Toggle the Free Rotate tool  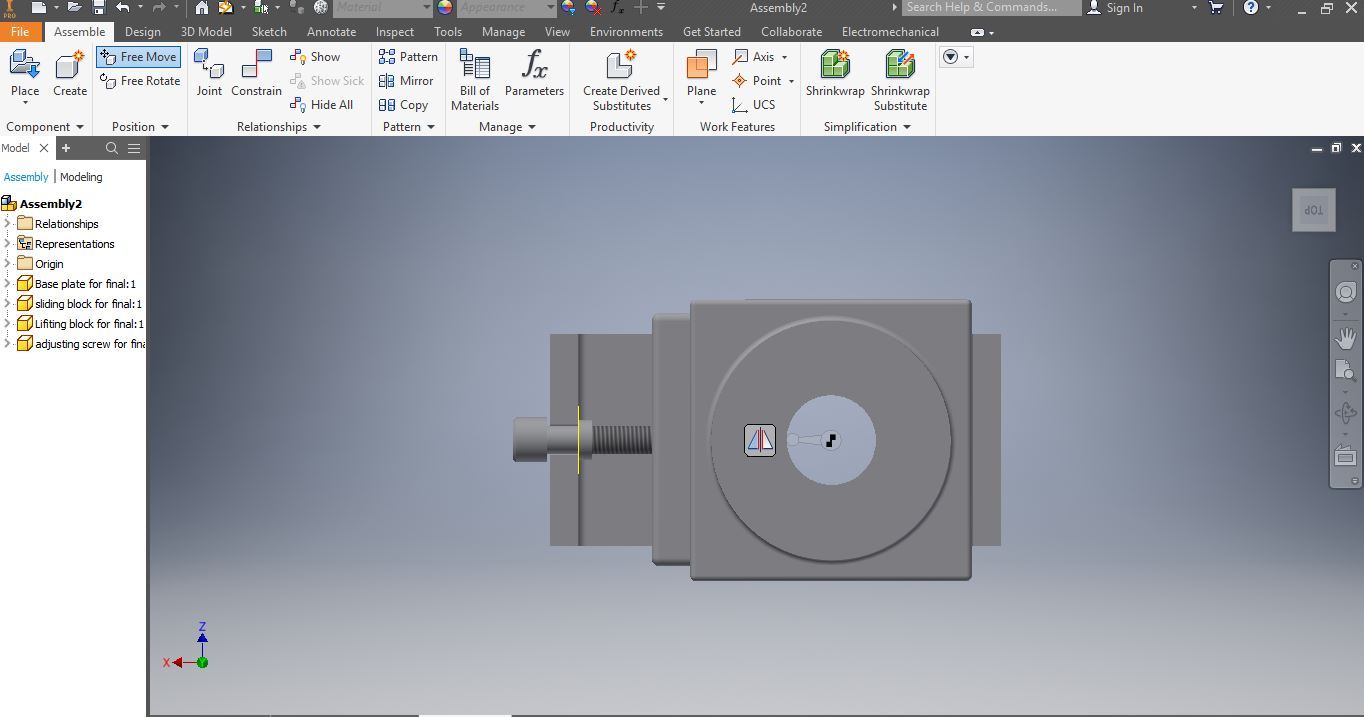pyautogui.click(x=140, y=81)
